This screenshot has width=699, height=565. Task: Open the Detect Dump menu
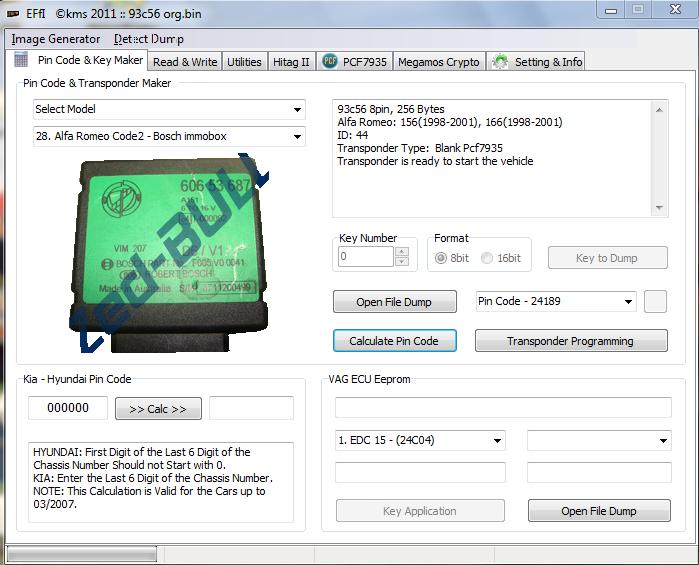(x=148, y=39)
